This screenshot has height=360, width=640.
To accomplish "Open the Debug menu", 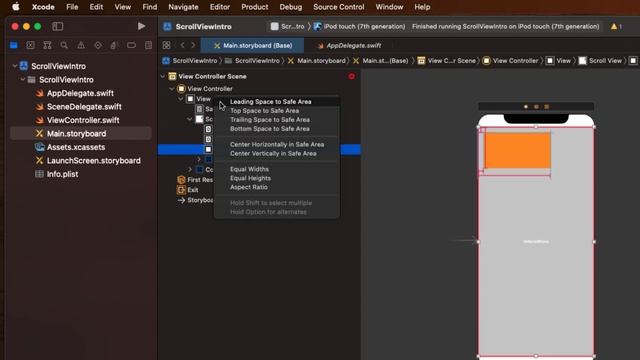I will click(291, 7).
